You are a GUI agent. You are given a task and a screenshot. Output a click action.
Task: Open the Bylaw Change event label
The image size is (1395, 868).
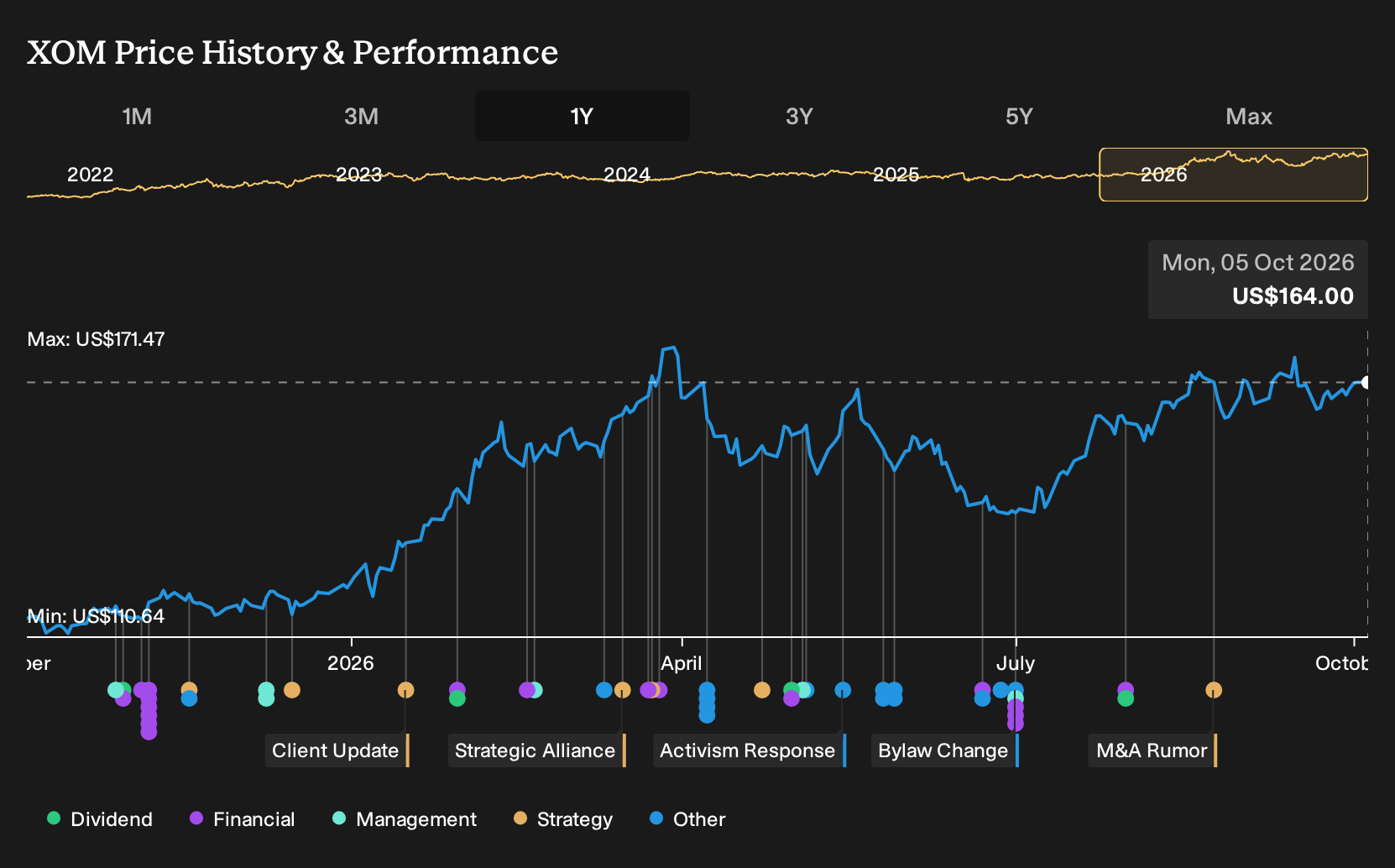(x=945, y=750)
